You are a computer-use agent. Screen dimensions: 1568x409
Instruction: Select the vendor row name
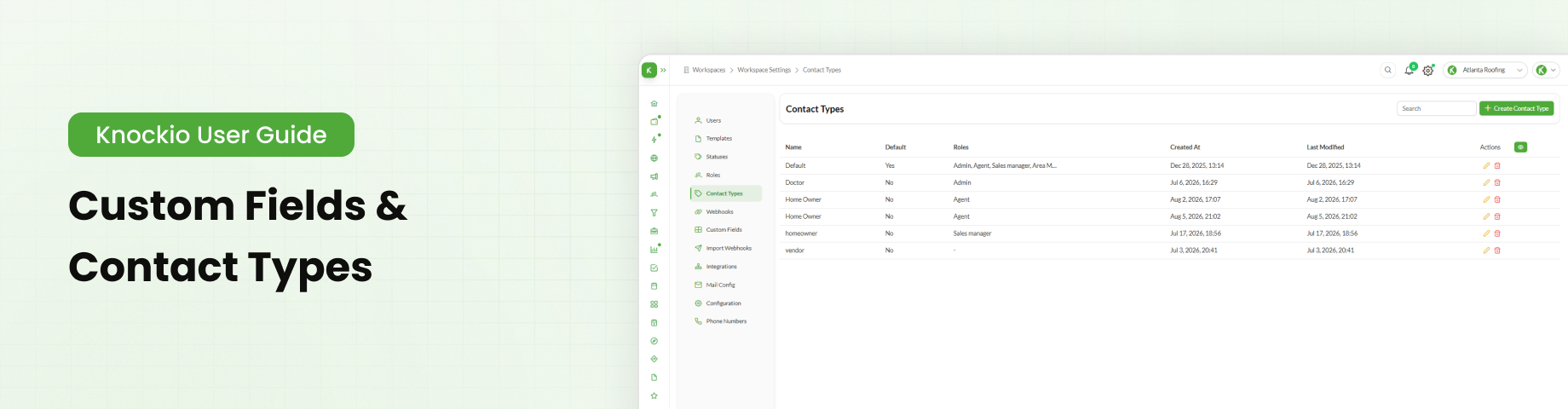pyautogui.click(x=794, y=251)
